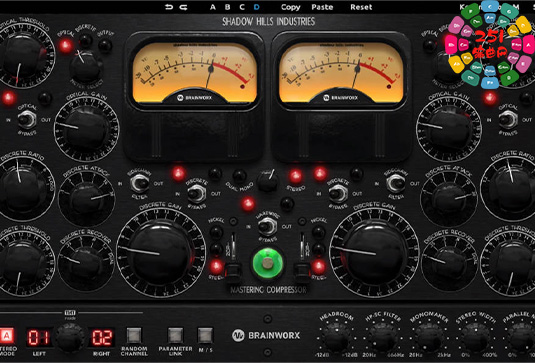Click the left channel Discrete Recover knob
535x363 pixels.
click(86, 263)
